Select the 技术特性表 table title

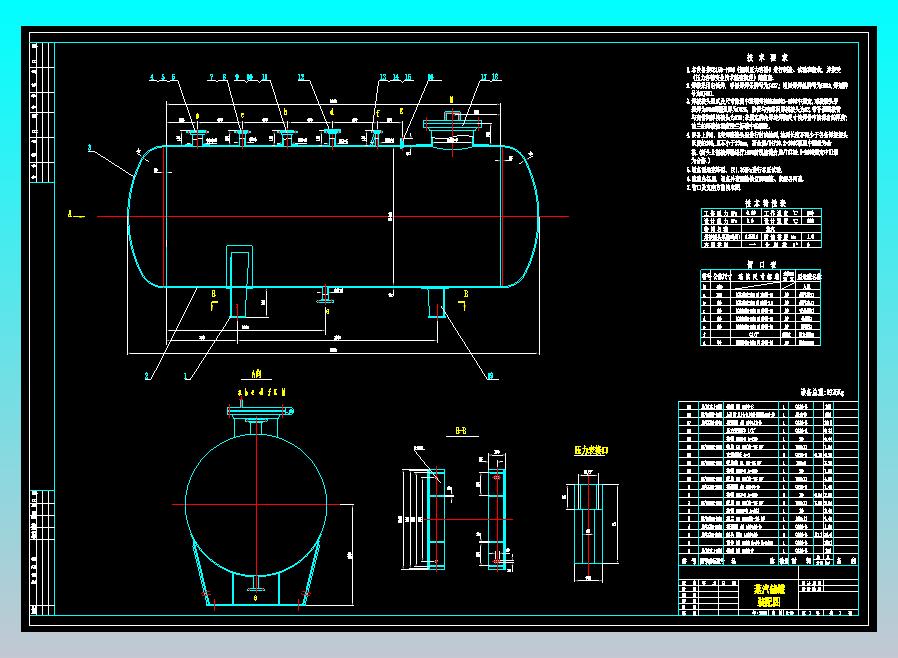tap(765, 203)
